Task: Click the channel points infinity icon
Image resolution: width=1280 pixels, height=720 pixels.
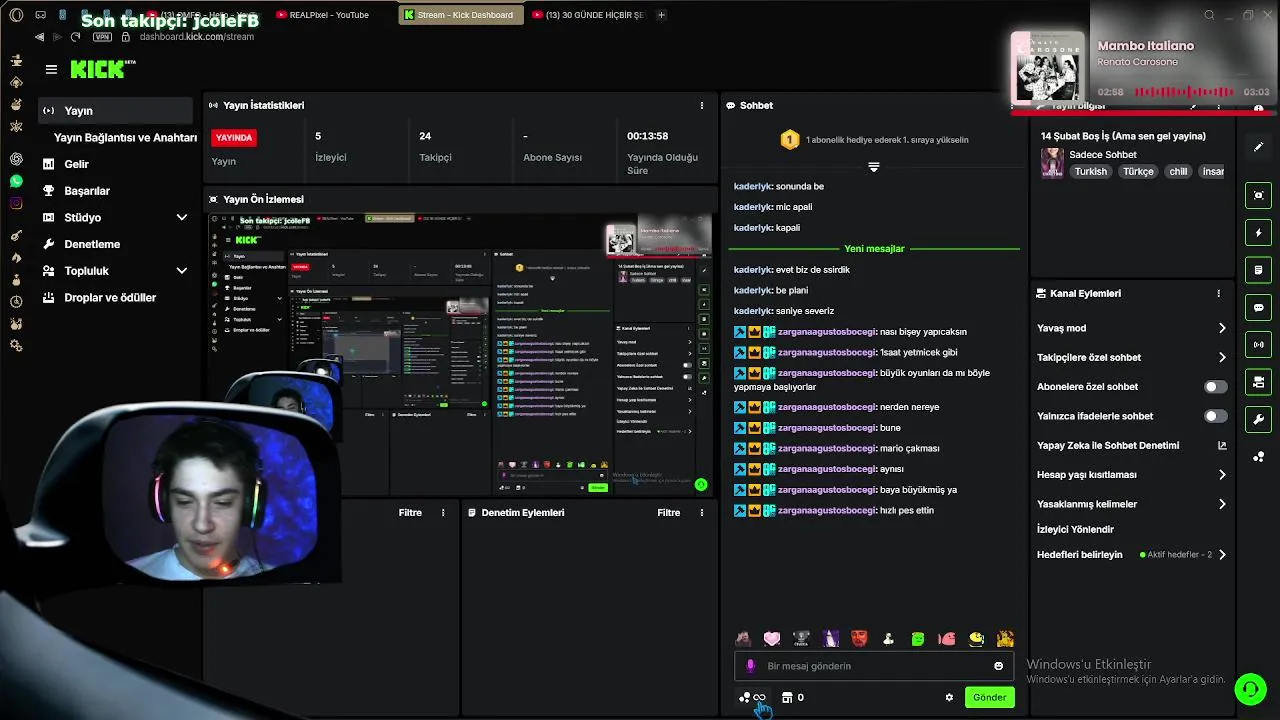Action: tap(752, 698)
